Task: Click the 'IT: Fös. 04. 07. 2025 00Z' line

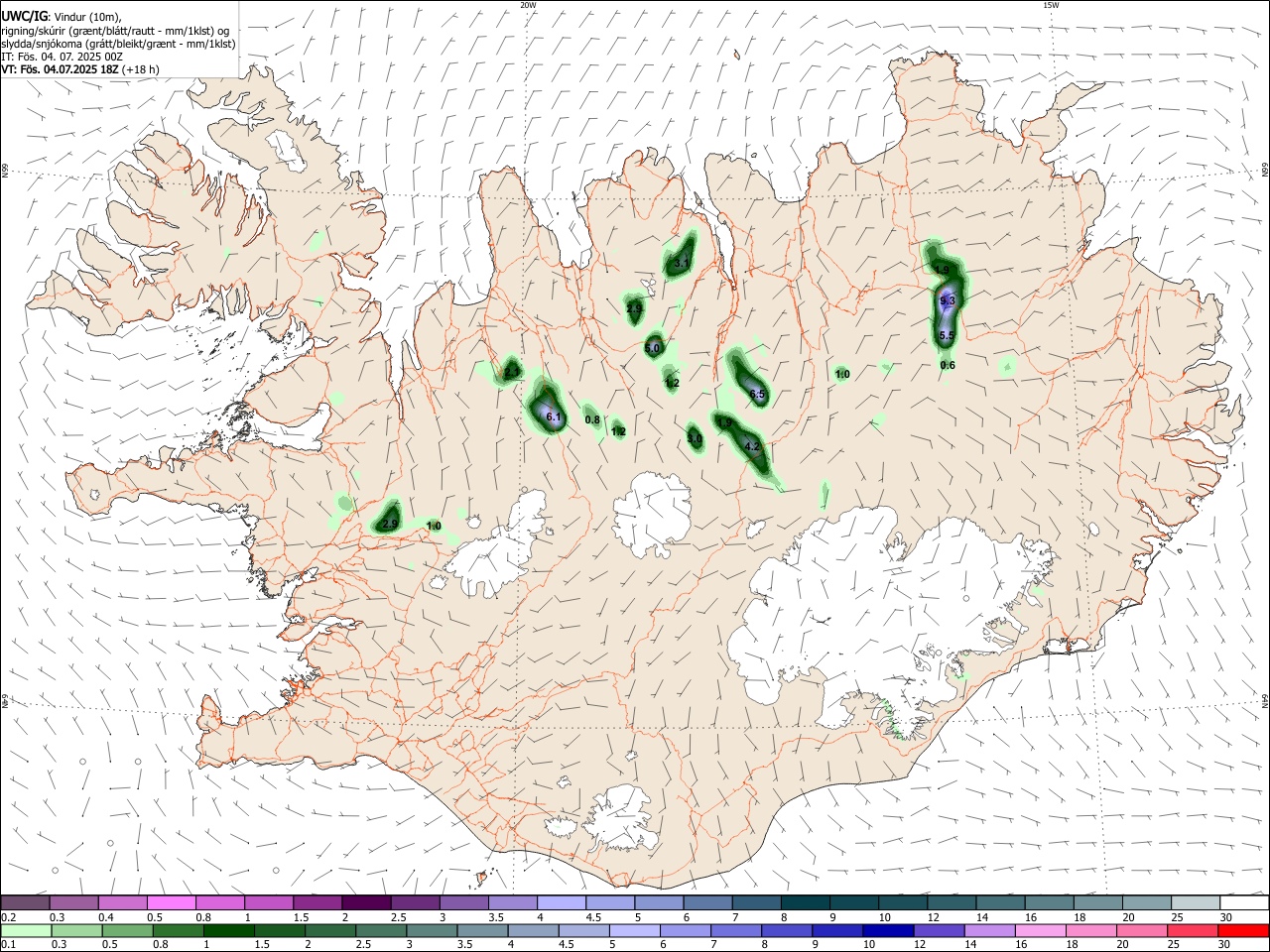Action: click(x=62, y=57)
